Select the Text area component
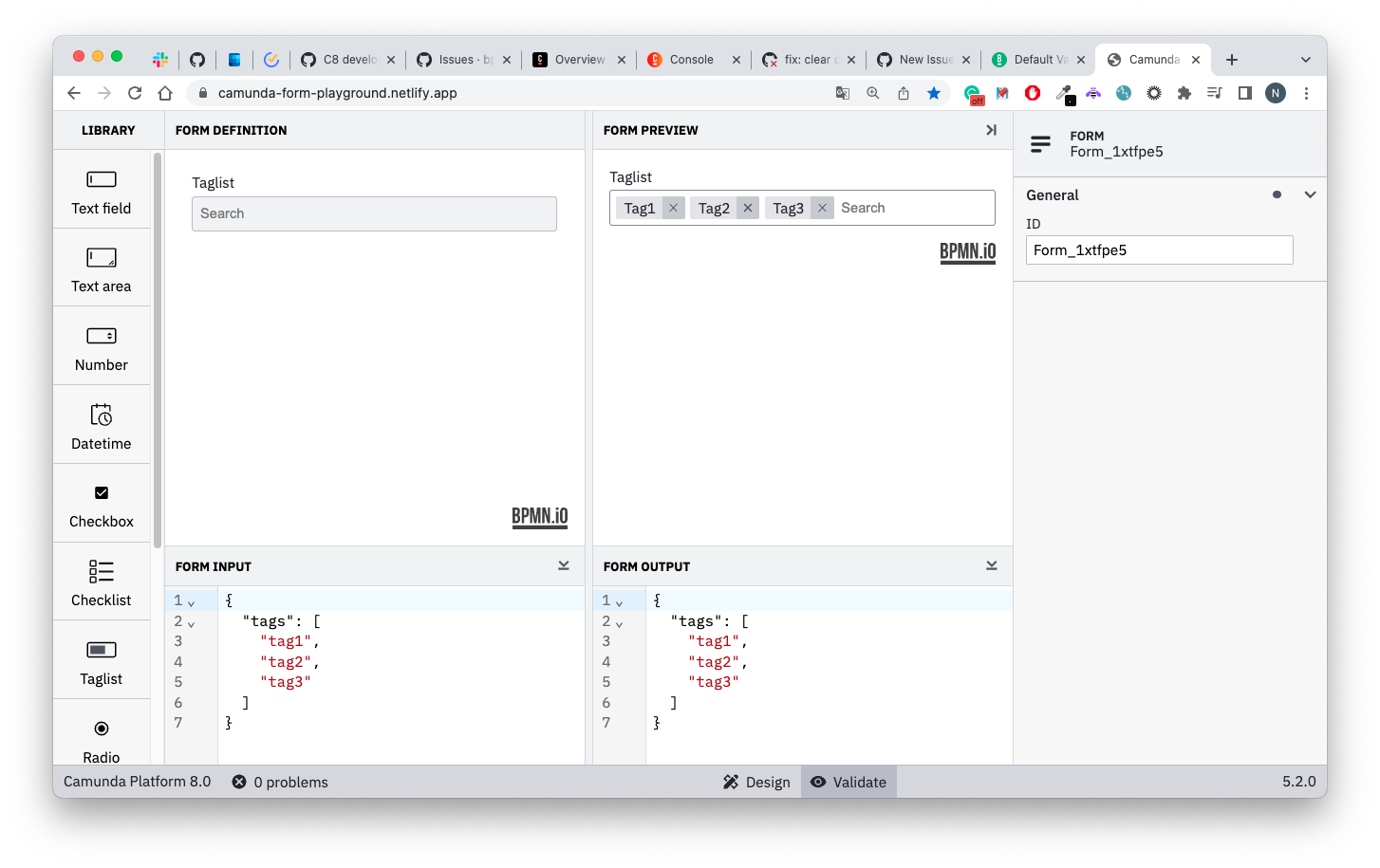The image size is (1380, 868). 102,268
